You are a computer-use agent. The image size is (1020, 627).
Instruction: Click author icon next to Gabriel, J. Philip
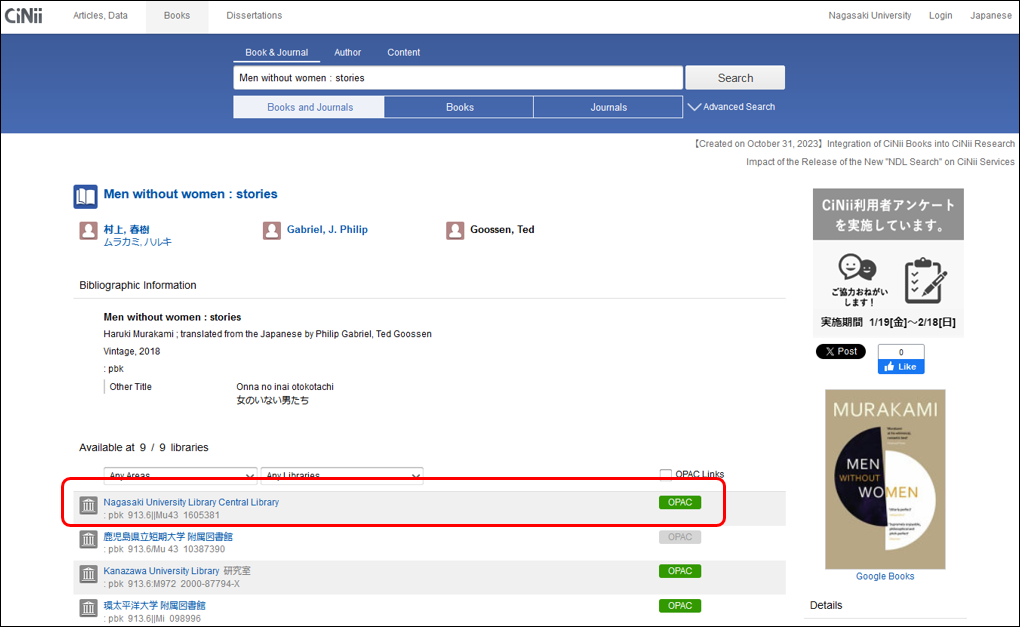click(272, 231)
